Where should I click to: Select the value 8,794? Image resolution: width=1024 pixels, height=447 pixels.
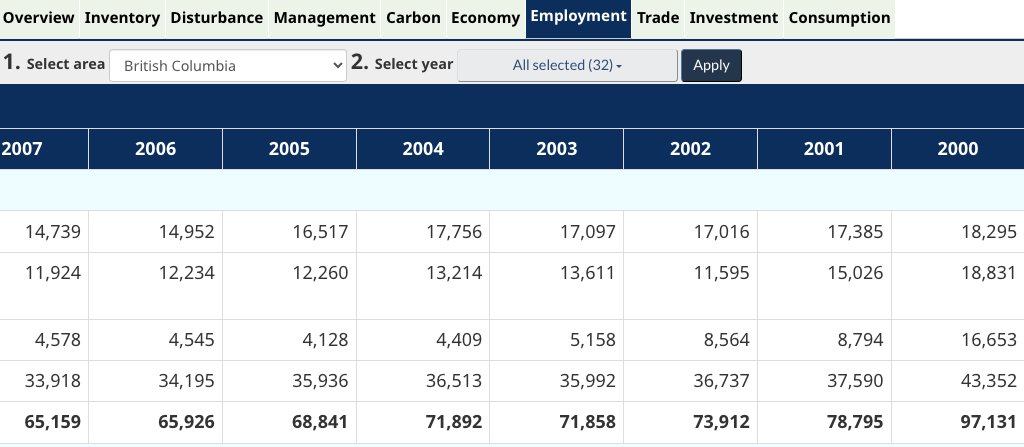(x=861, y=340)
